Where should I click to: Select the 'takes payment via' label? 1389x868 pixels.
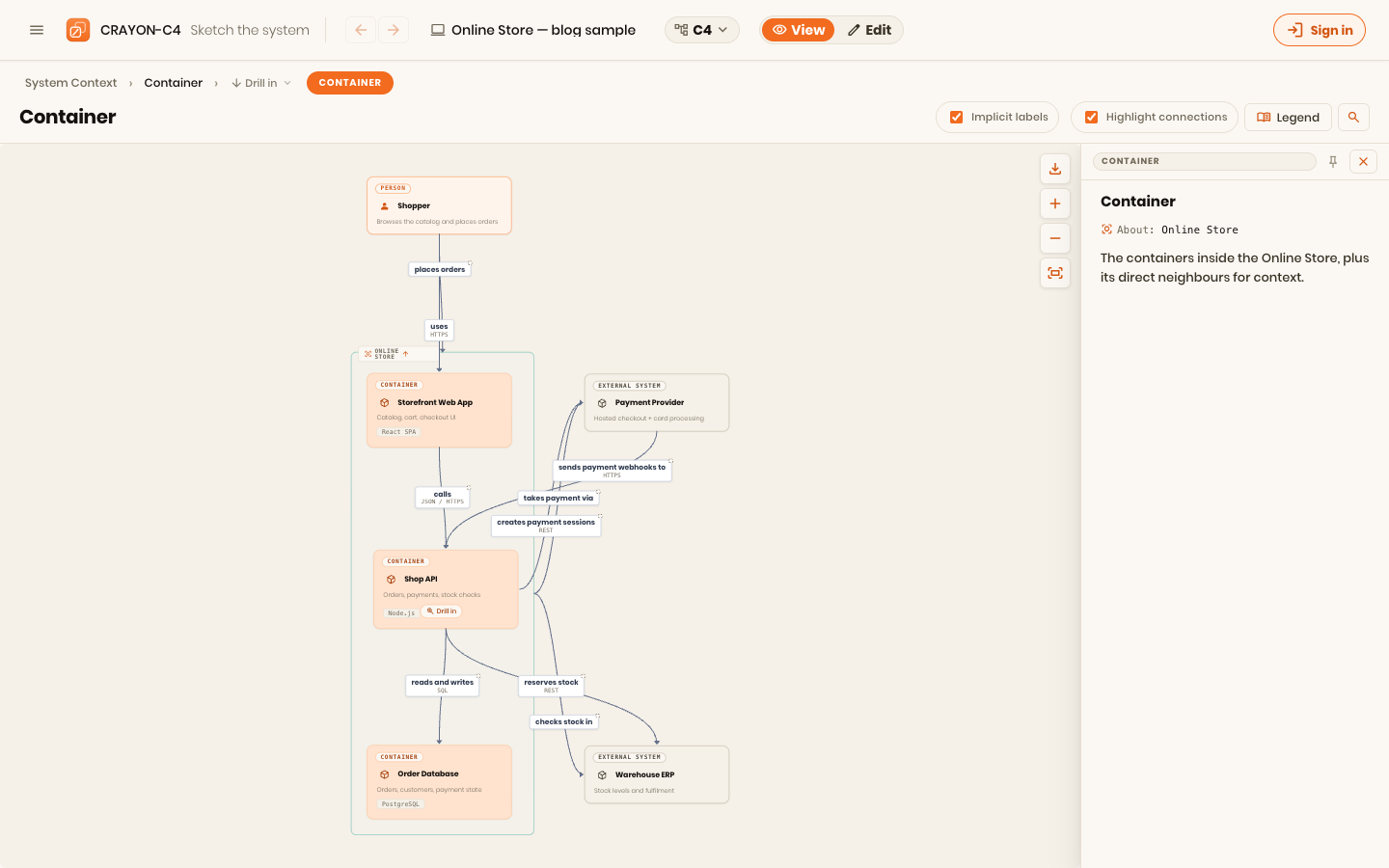[558, 499]
